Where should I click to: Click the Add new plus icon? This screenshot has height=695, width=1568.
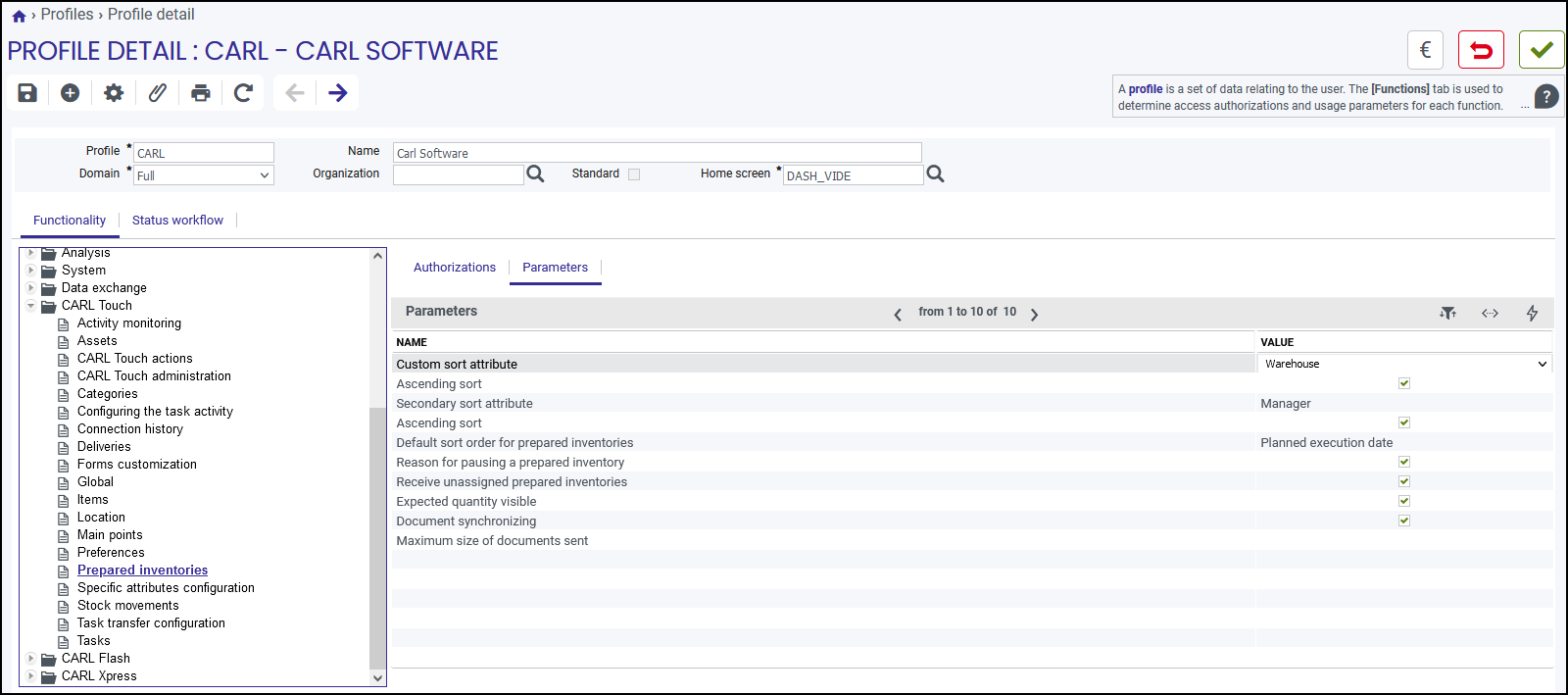tap(70, 93)
